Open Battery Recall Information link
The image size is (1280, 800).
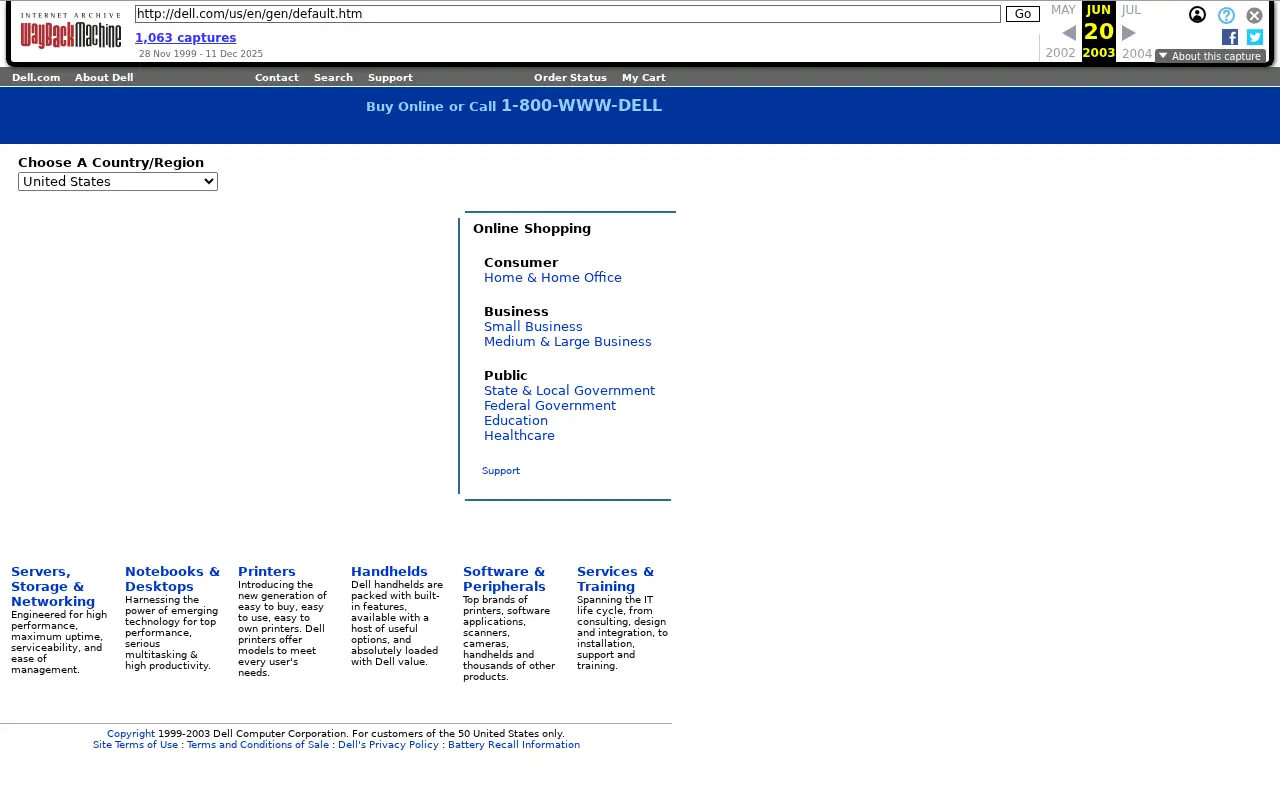pos(514,745)
